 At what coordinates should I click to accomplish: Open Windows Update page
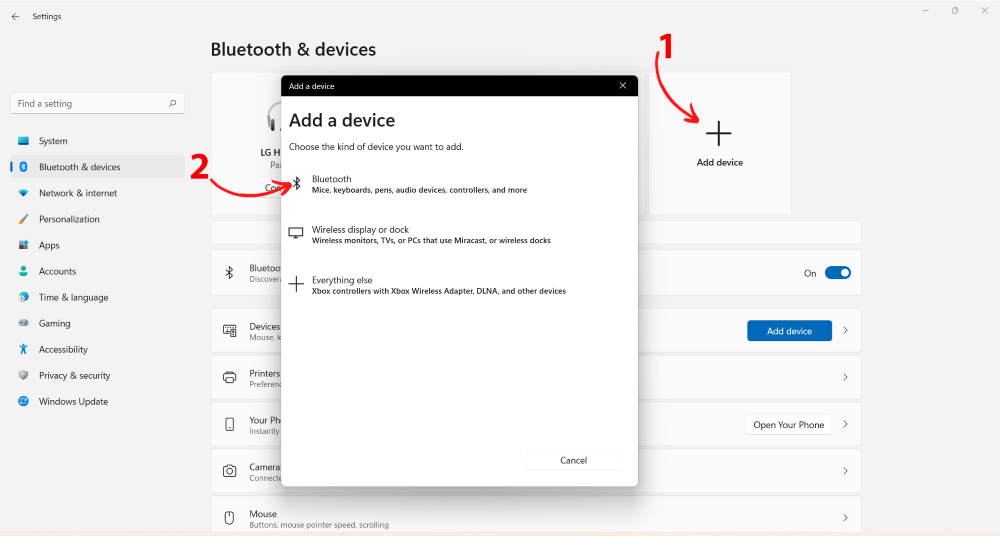pos(98,402)
